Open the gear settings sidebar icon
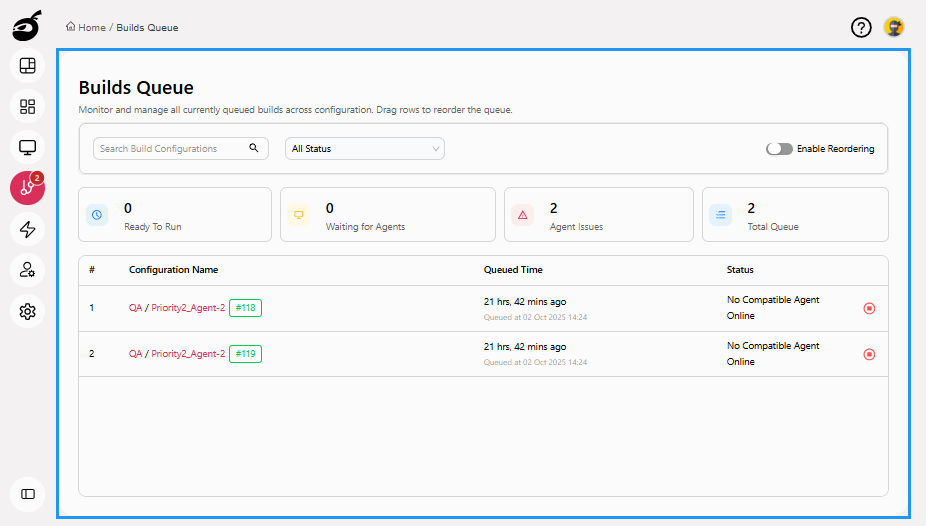 (x=28, y=311)
